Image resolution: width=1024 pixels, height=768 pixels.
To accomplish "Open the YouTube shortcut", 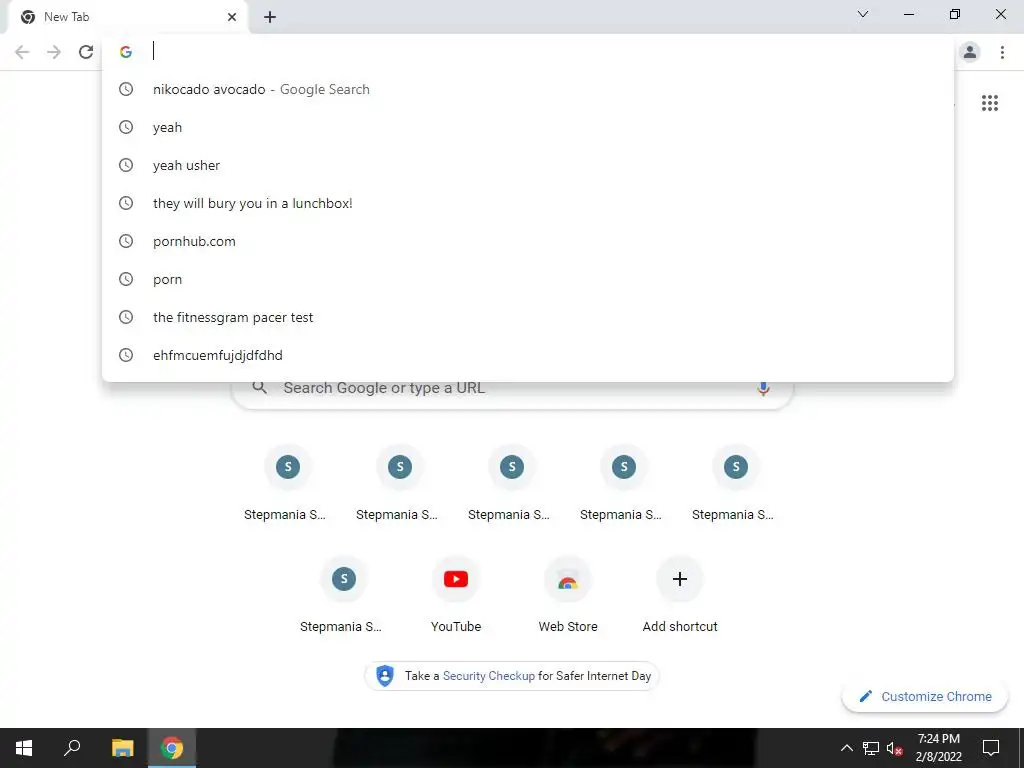I will pos(456,596).
